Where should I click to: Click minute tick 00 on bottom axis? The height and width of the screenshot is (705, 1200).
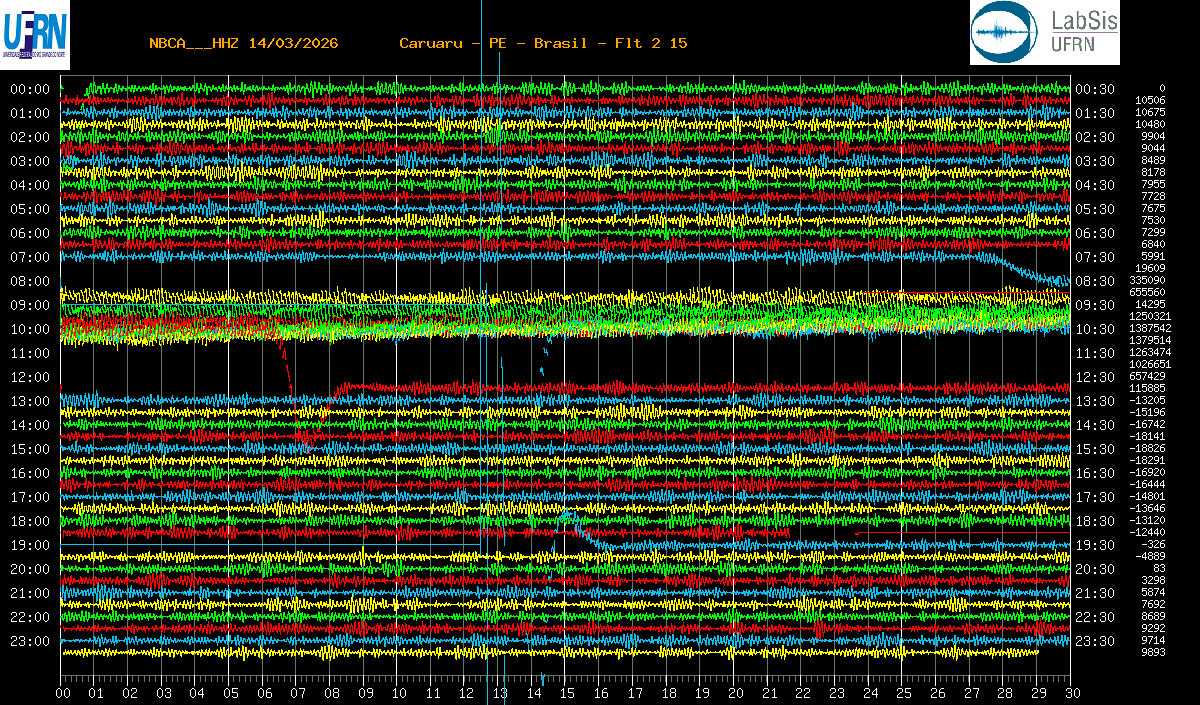click(63, 692)
